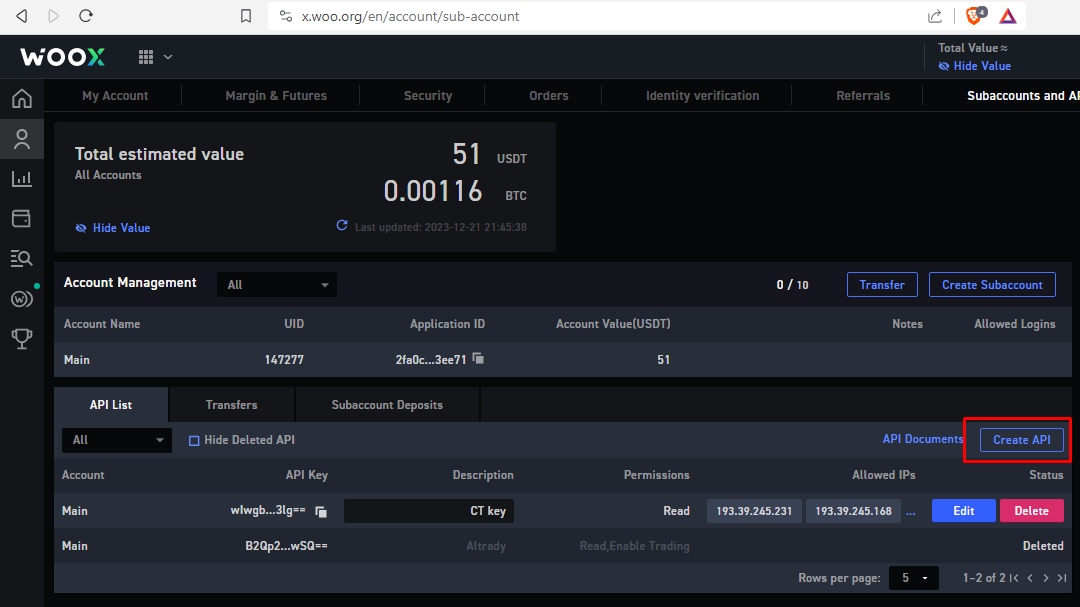Click the Transfer button

click(882, 285)
